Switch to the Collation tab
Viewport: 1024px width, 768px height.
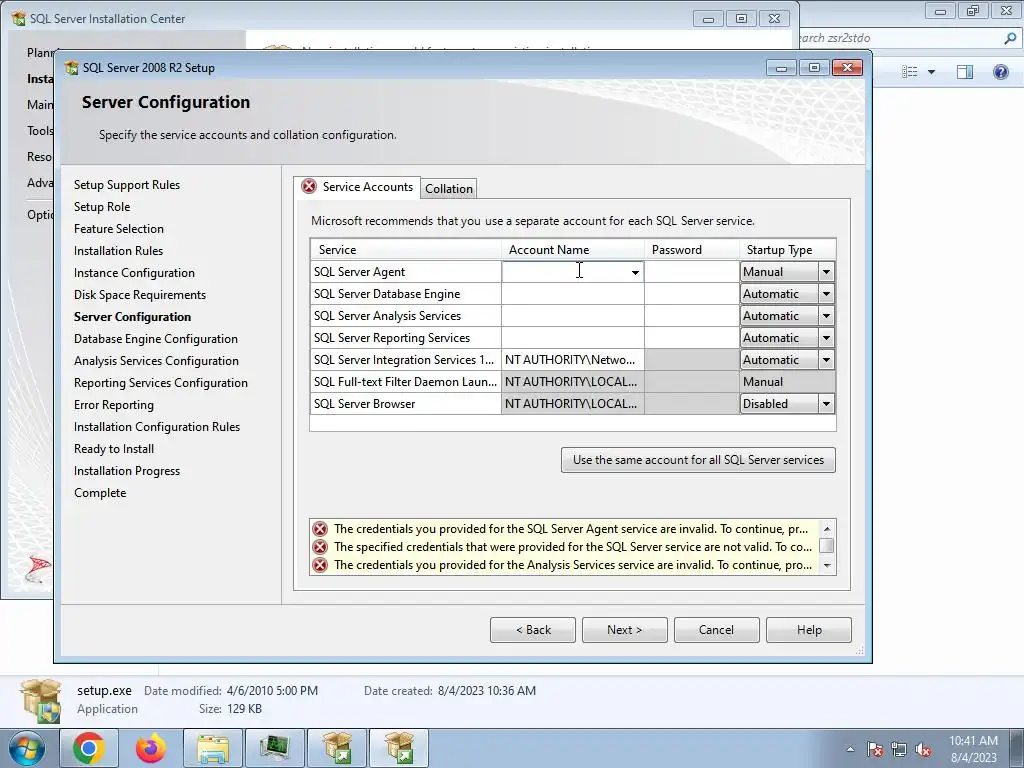449,189
